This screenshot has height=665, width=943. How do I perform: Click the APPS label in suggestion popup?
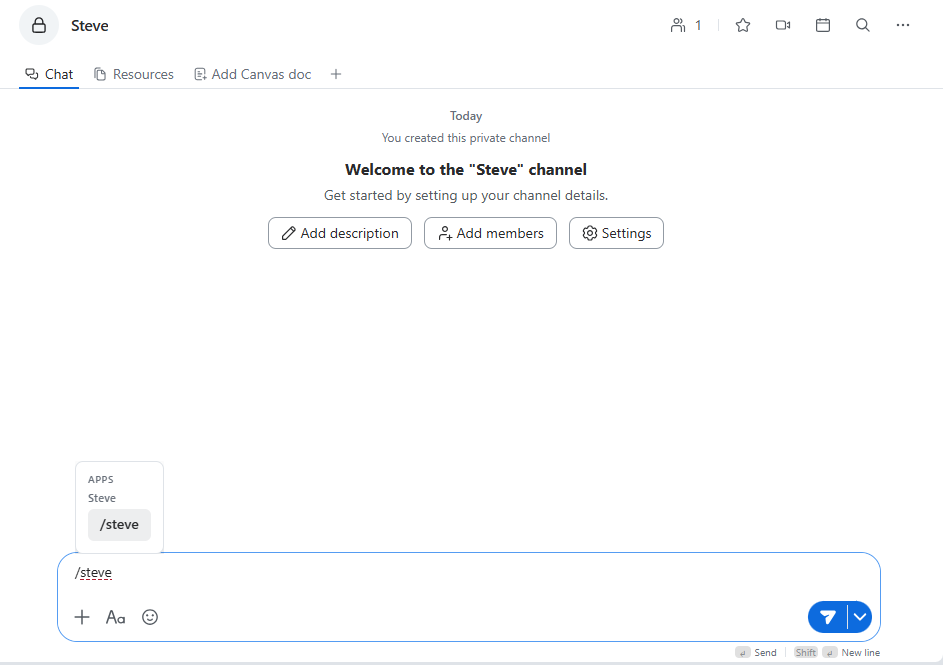tap(100, 480)
